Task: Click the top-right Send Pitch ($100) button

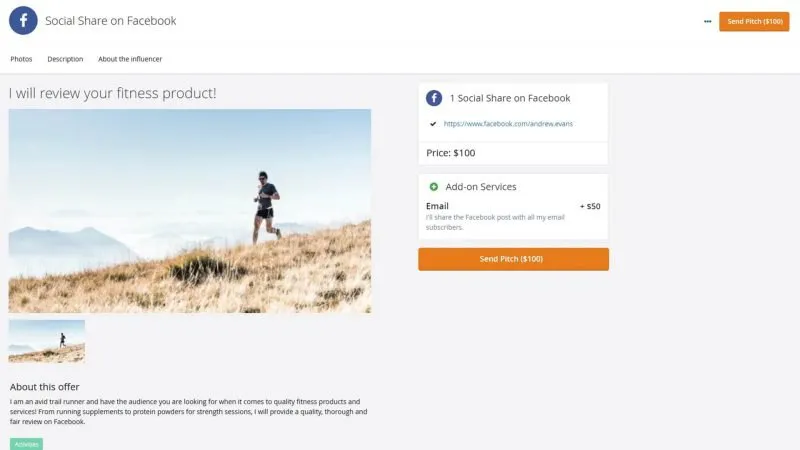Action: (x=754, y=21)
